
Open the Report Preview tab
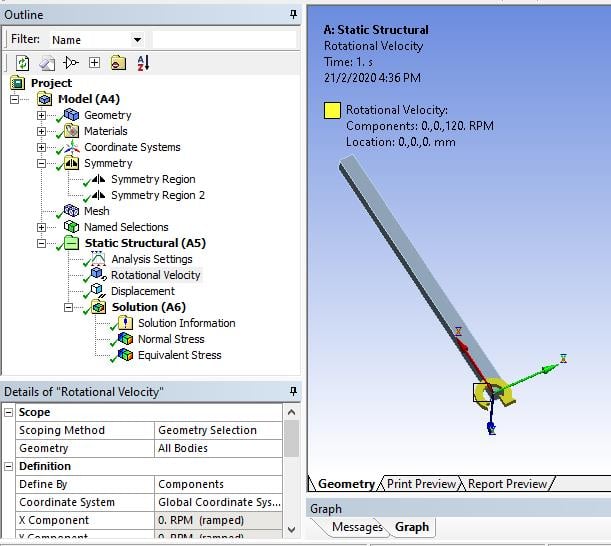[507, 484]
